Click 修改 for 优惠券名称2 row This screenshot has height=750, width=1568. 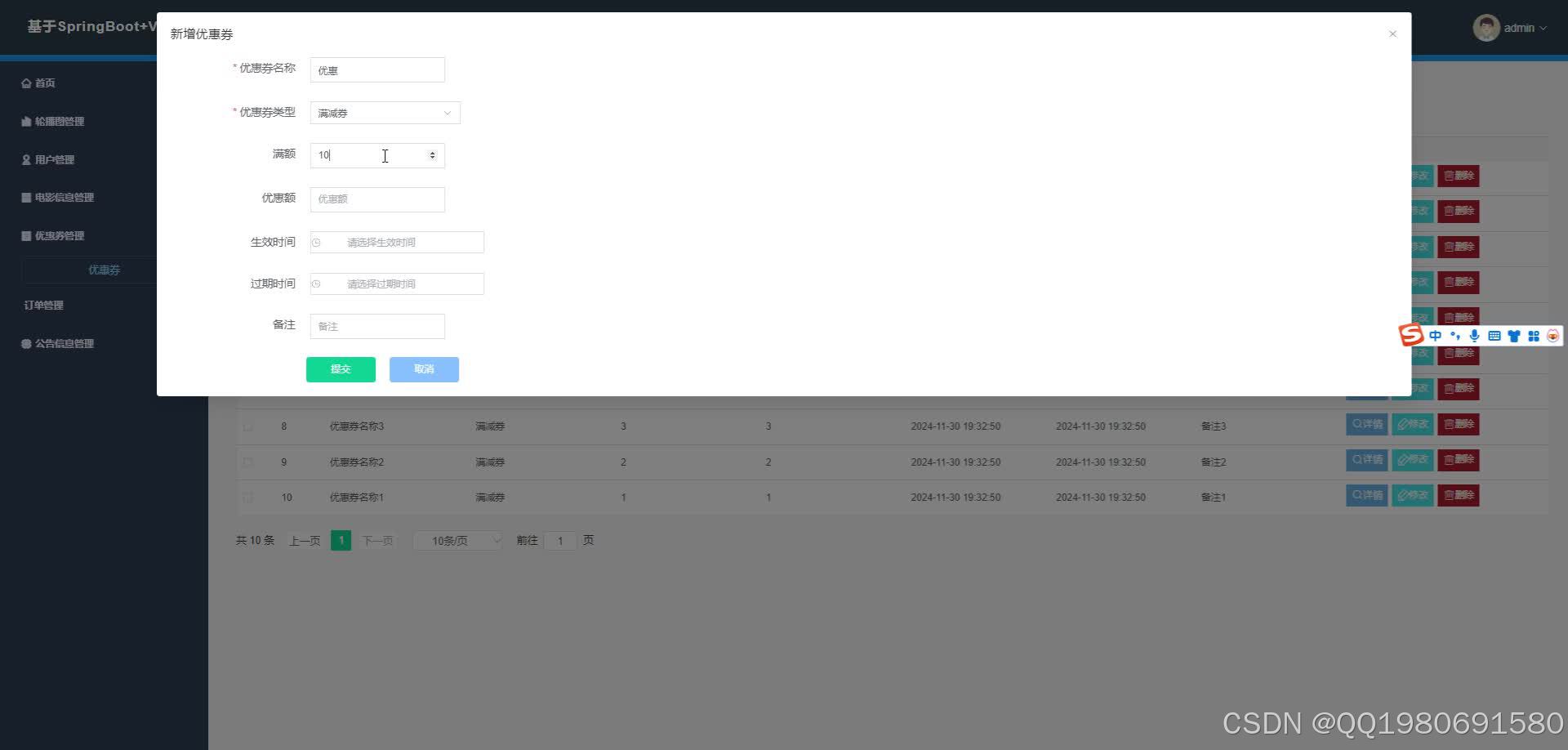coord(1412,460)
